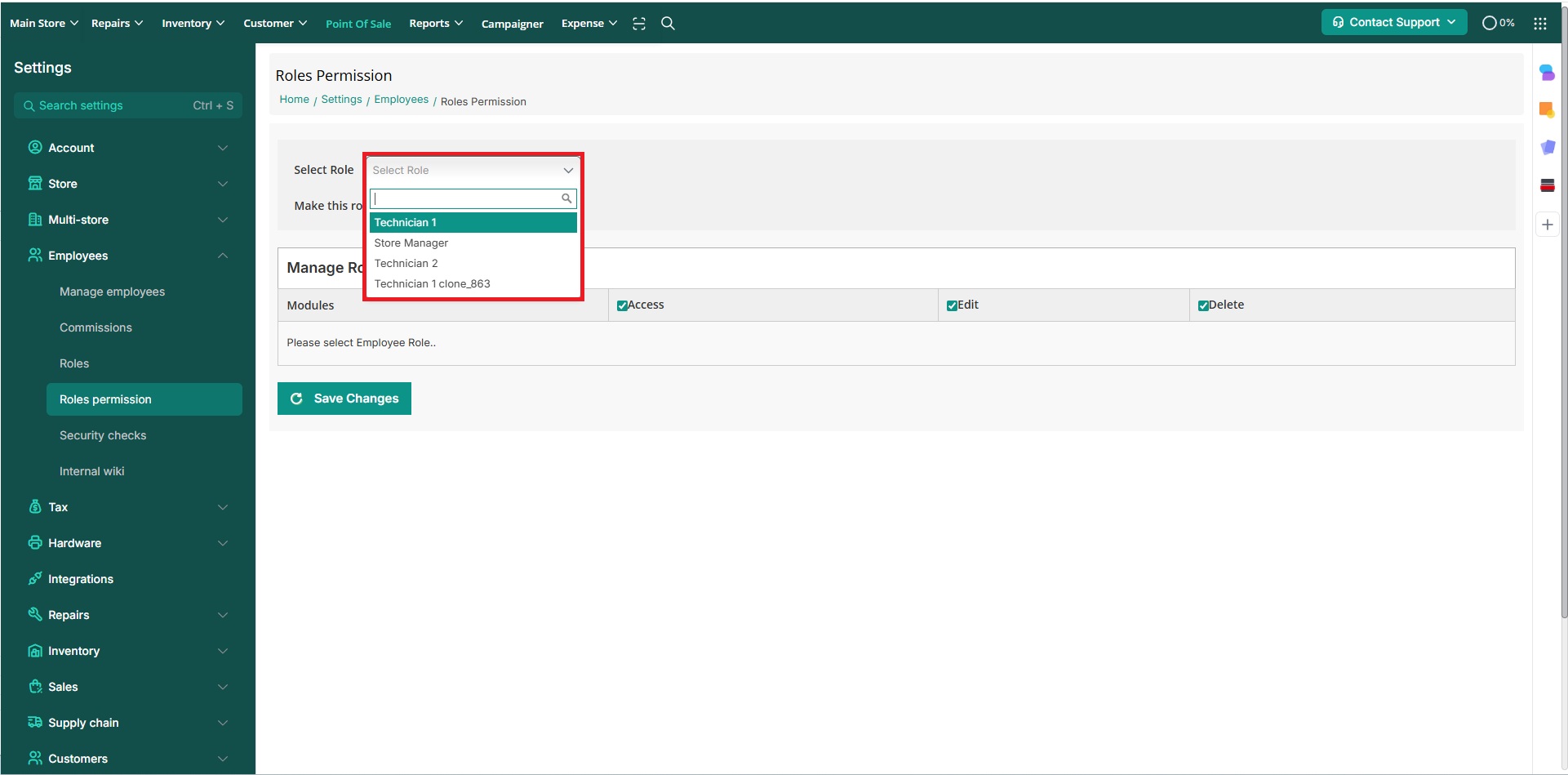
Task: Click the progress circle 0% indicator
Action: pyautogui.click(x=1498, y=23)
